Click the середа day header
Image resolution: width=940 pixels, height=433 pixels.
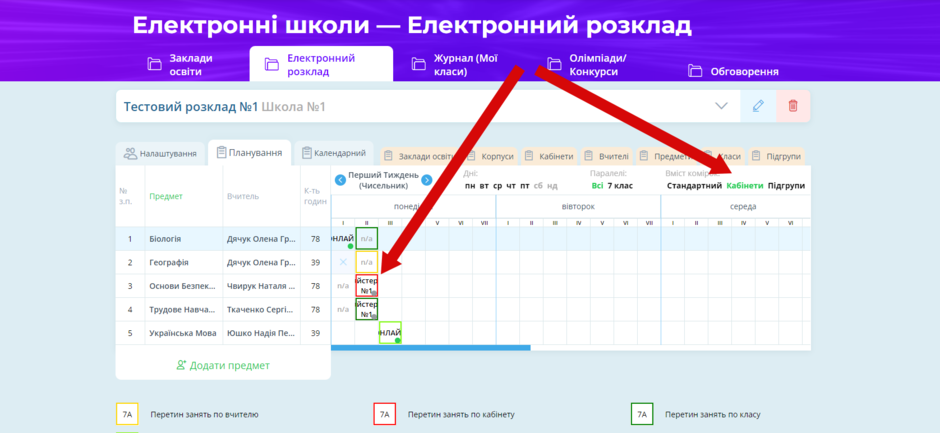[x=743, y=206]
